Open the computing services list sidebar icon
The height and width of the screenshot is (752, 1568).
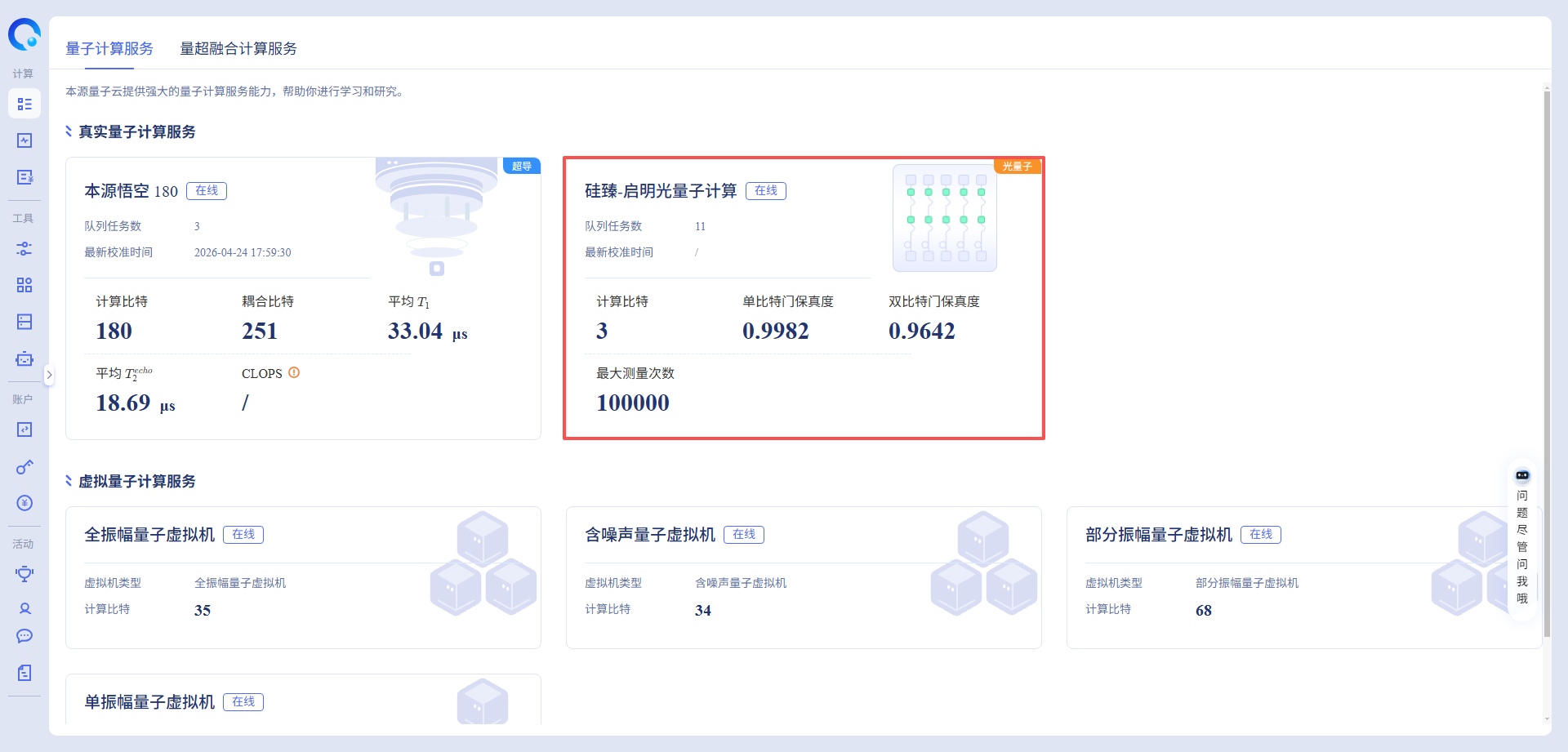(24, 104)
